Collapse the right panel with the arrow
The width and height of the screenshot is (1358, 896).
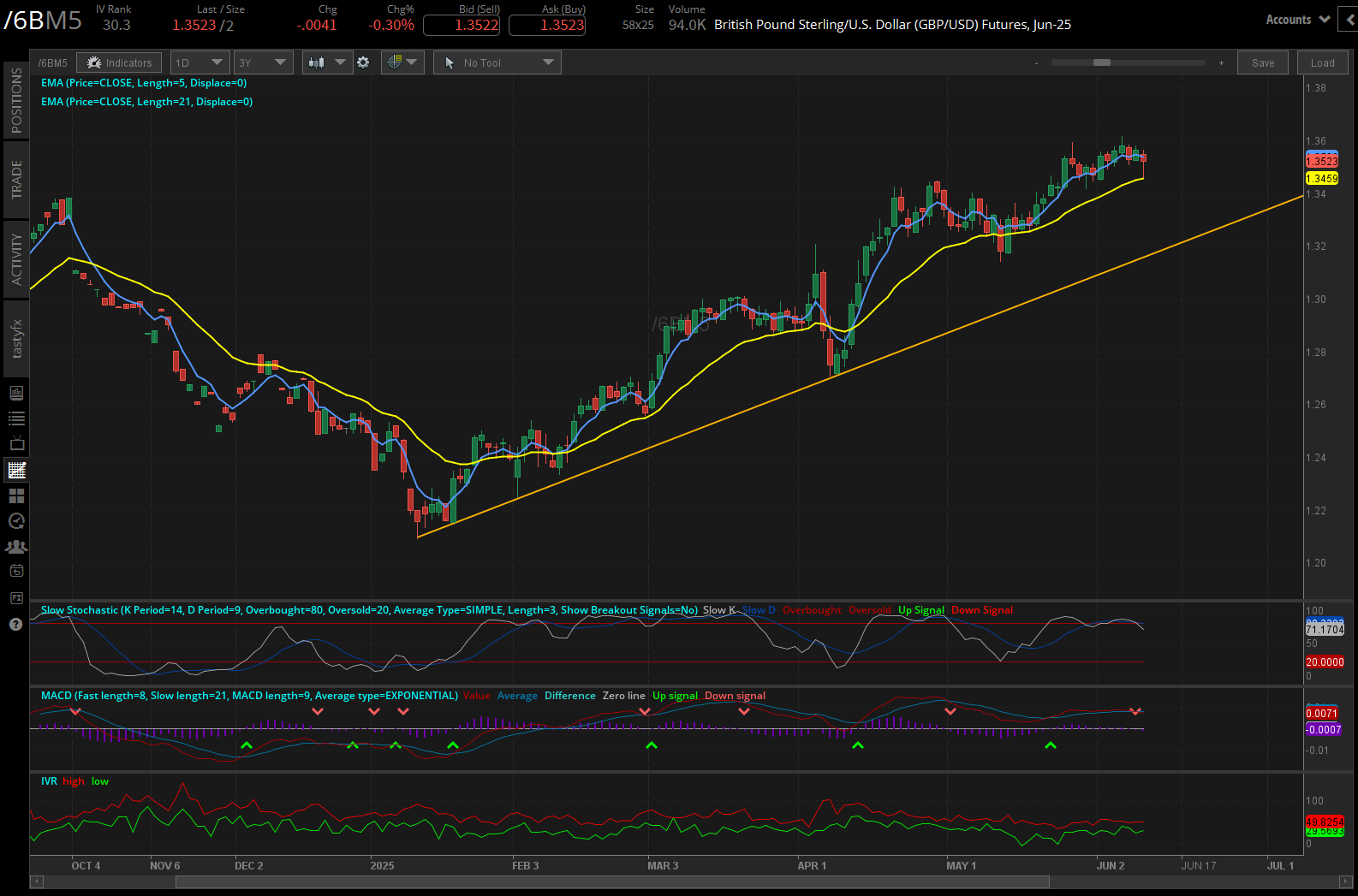(1350, 20)
